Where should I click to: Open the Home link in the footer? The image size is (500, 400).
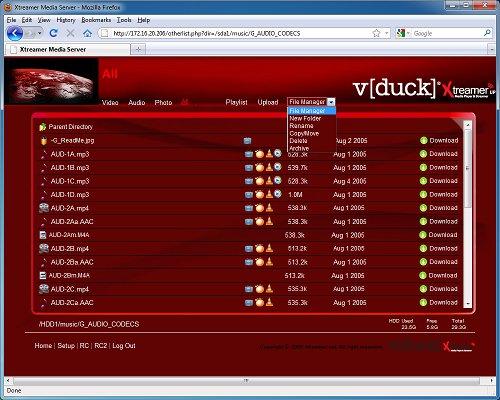click(43, 346)
